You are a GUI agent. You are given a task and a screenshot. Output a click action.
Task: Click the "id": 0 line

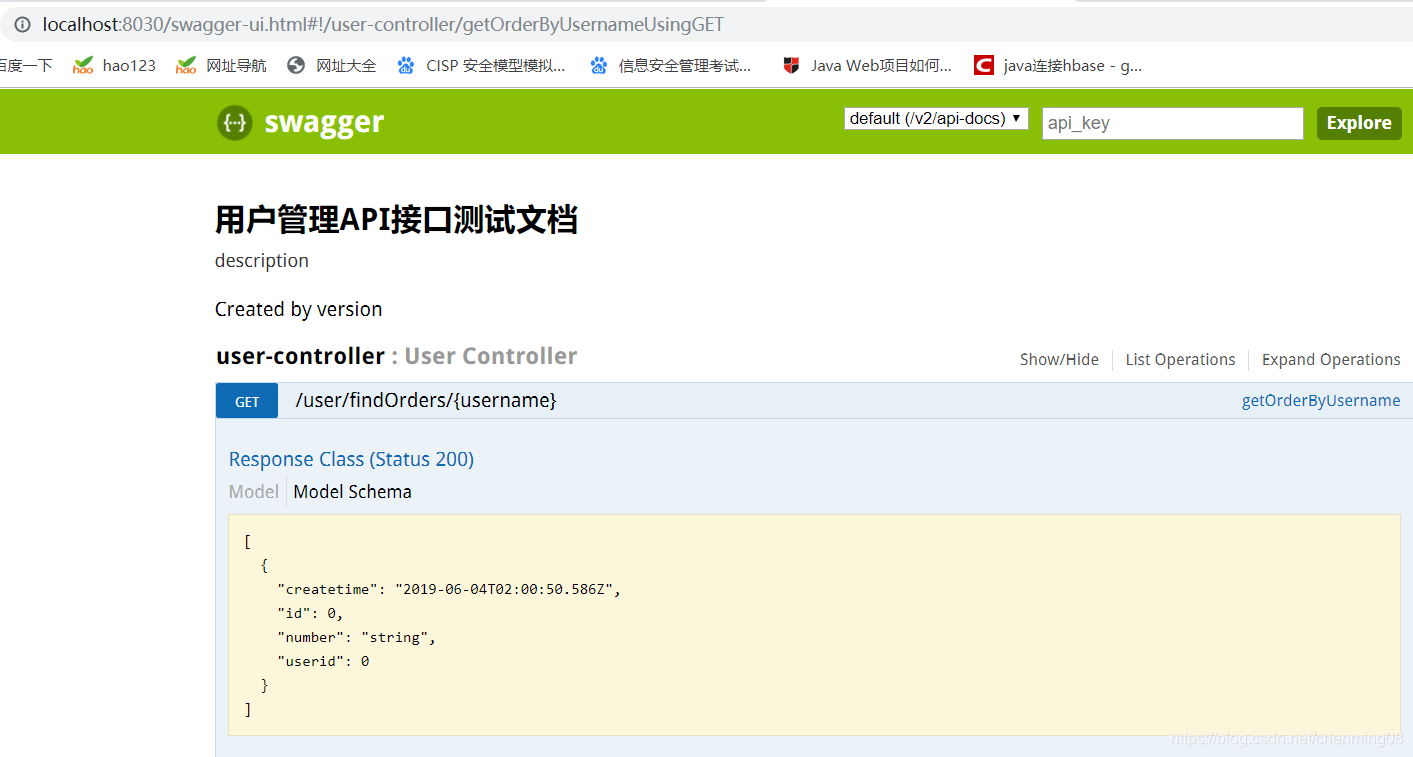(x=310, y=613)
